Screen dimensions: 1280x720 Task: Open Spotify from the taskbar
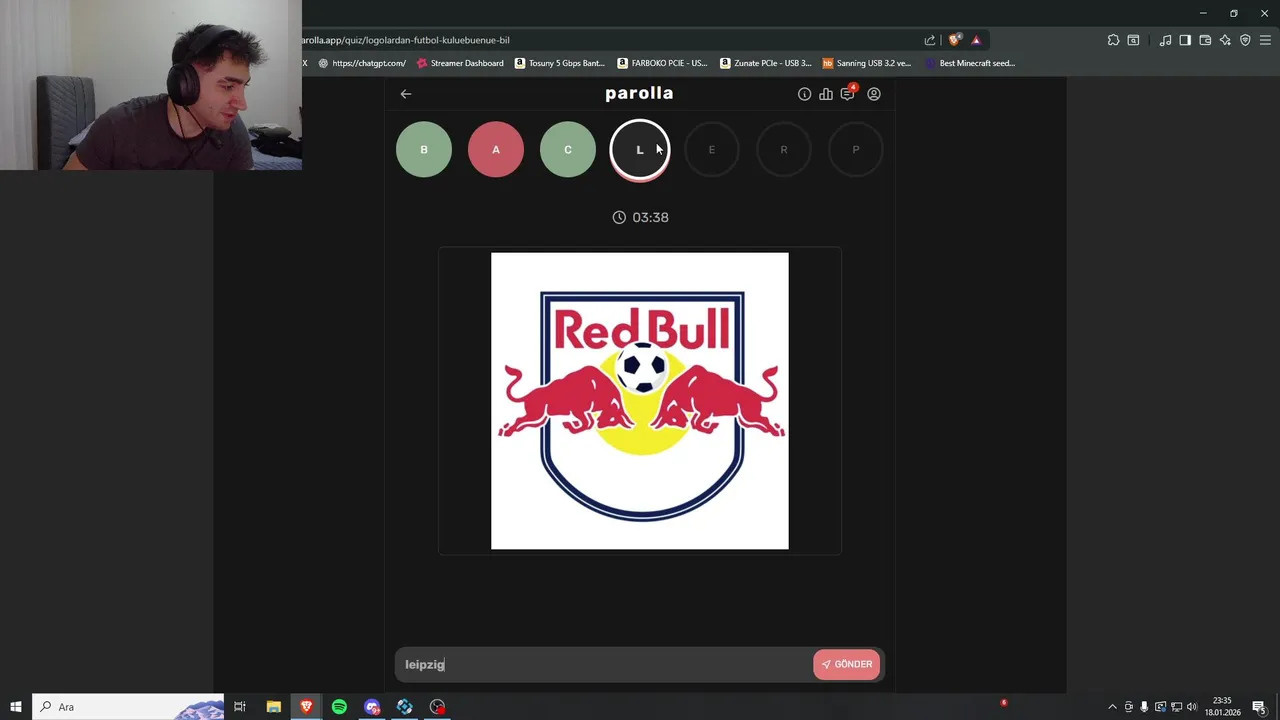point(339,707)
